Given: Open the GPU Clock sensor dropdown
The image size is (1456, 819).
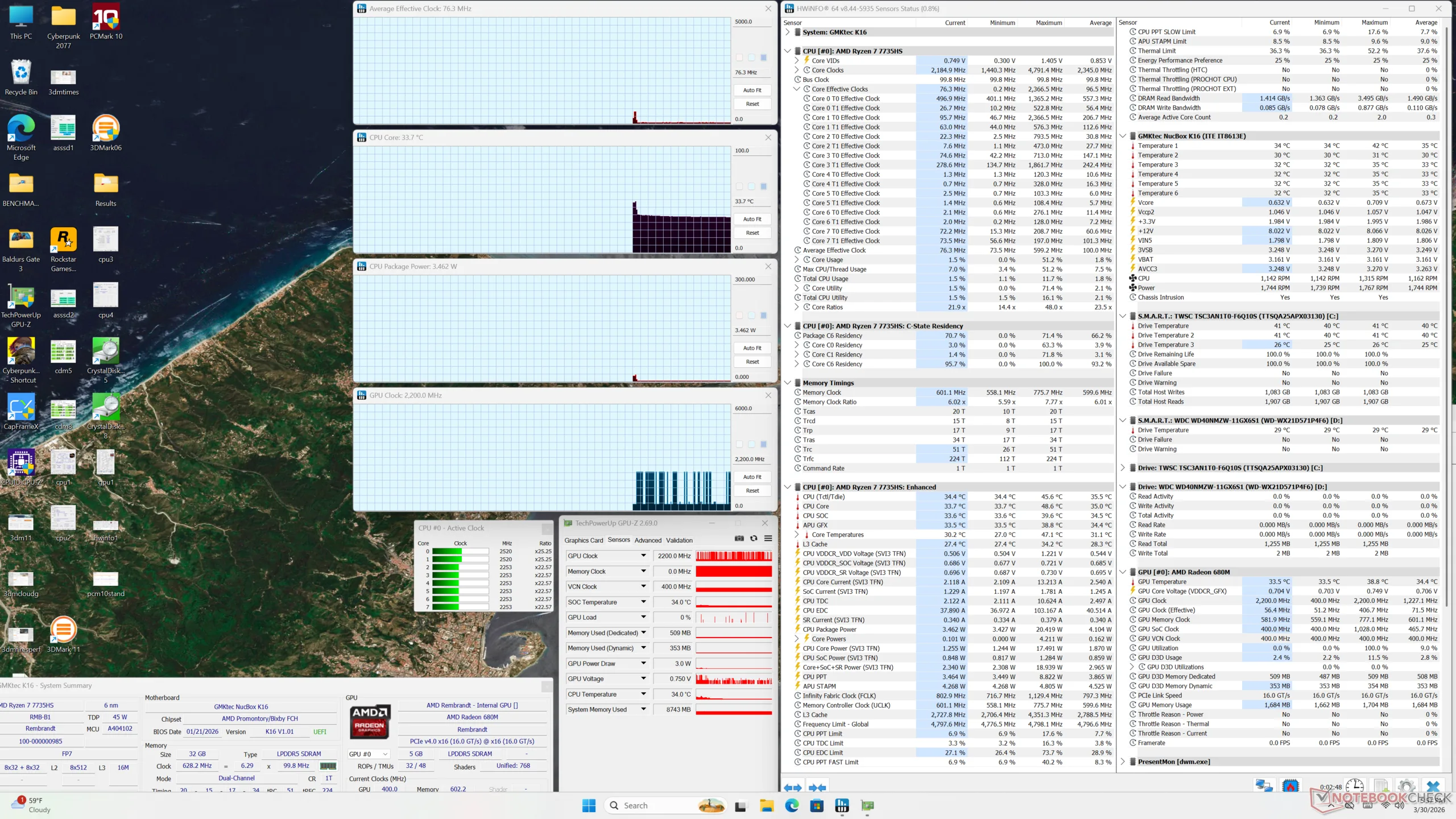Looking at the screenshot, I should pos(643,556).
